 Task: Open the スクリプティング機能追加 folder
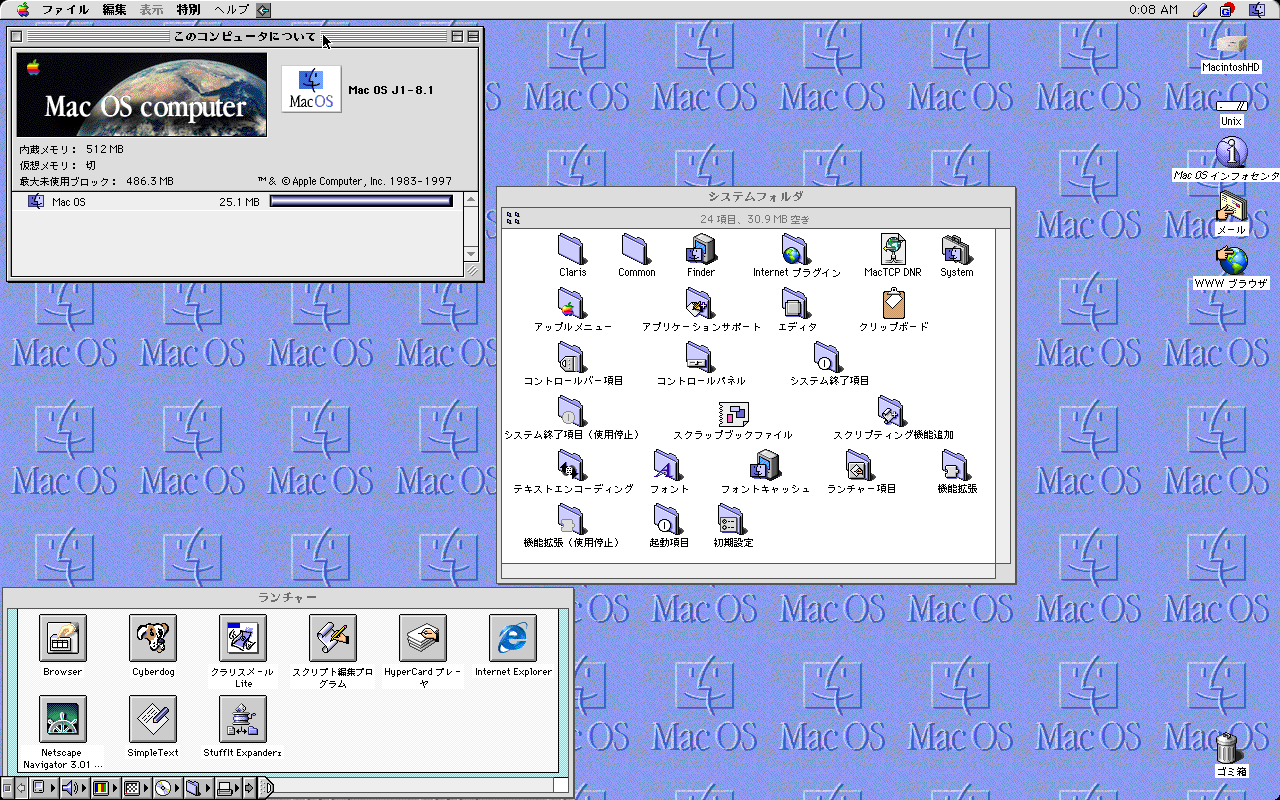[892, 411]
